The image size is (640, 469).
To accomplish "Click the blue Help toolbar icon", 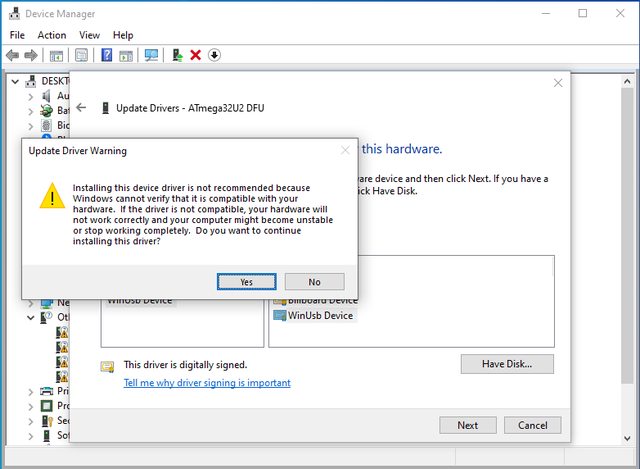I will click(107, 55).
